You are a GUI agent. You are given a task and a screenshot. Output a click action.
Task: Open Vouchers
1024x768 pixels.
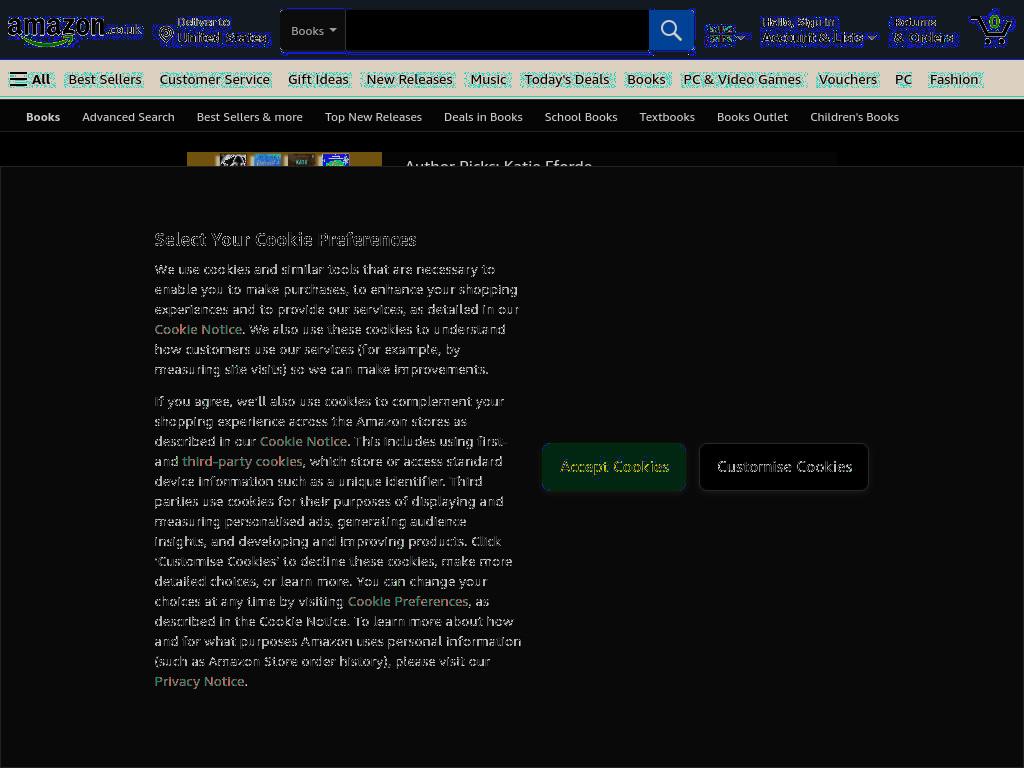click(x=848, y=80)
